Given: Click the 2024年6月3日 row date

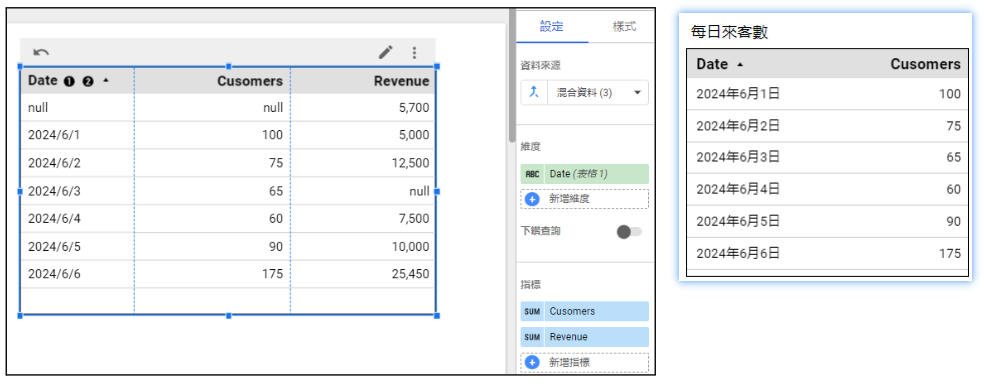Looking at the screenshot, I should [738, 157].
